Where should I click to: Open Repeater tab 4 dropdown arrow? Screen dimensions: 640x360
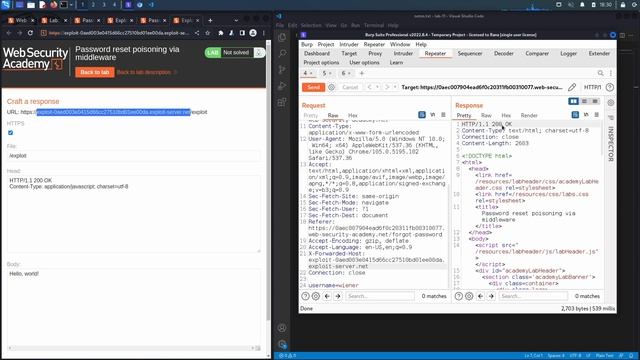[311, 73]
